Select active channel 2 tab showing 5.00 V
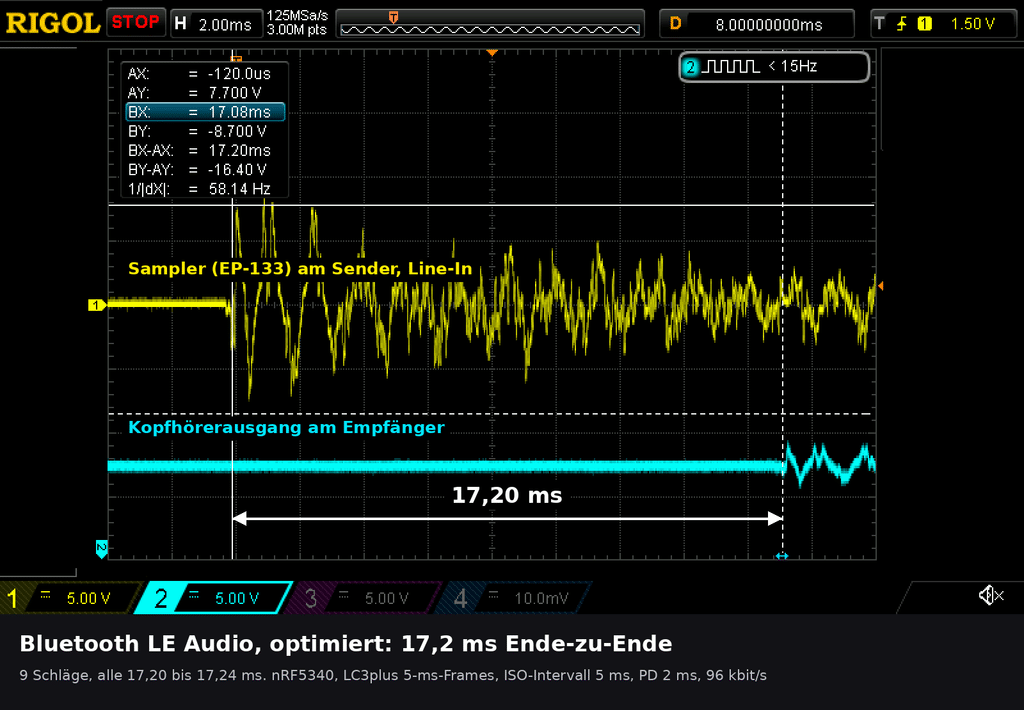This screenshot has height=710, width=1024. click(214, 598)
